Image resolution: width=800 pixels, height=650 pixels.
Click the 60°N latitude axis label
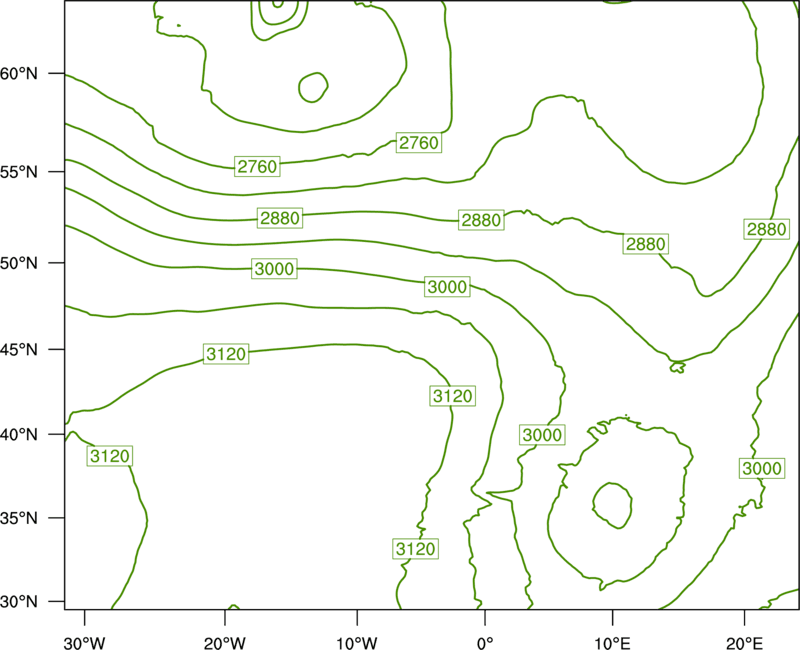tap(19, 74)
